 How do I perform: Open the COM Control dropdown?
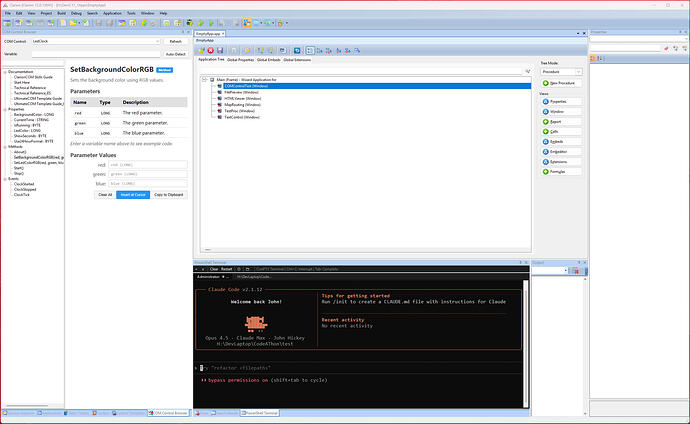click(93, 41)
